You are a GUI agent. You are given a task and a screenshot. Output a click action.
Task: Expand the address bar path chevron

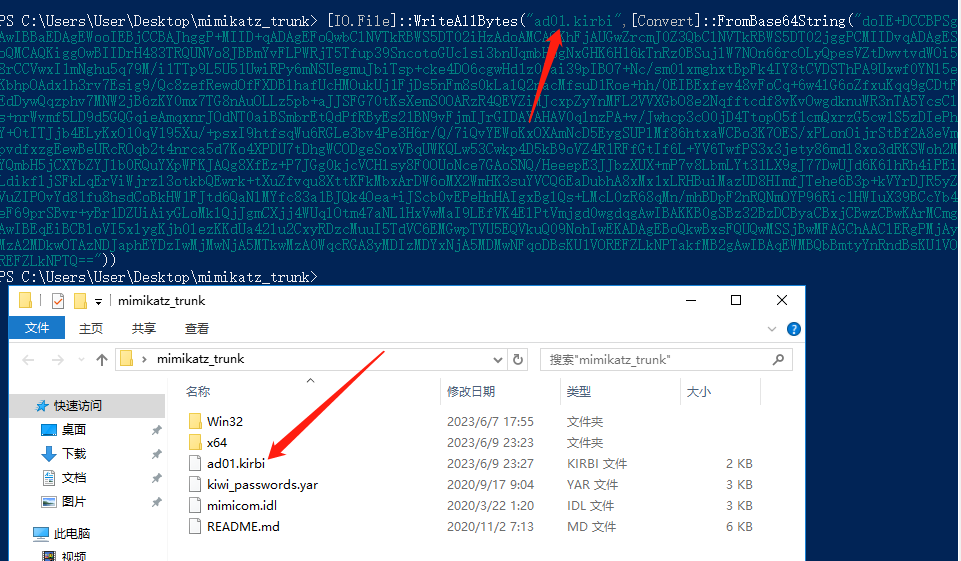pyautogui.click(x=144, y=359)
